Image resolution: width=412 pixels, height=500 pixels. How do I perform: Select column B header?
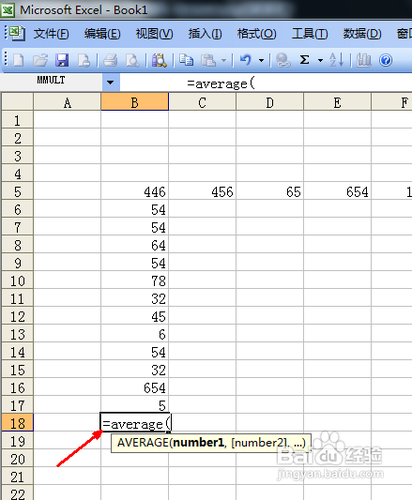(x=135, y=102)
